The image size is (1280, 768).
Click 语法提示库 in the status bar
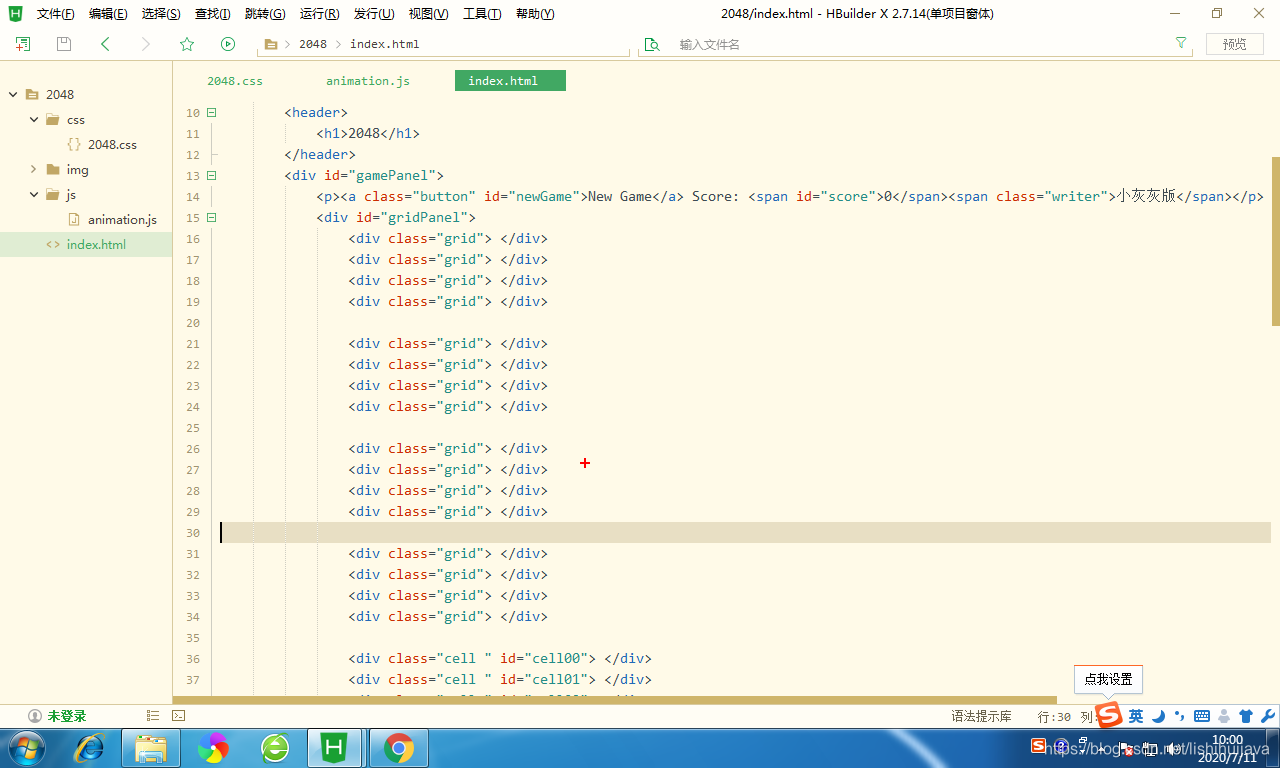point(981,716)
